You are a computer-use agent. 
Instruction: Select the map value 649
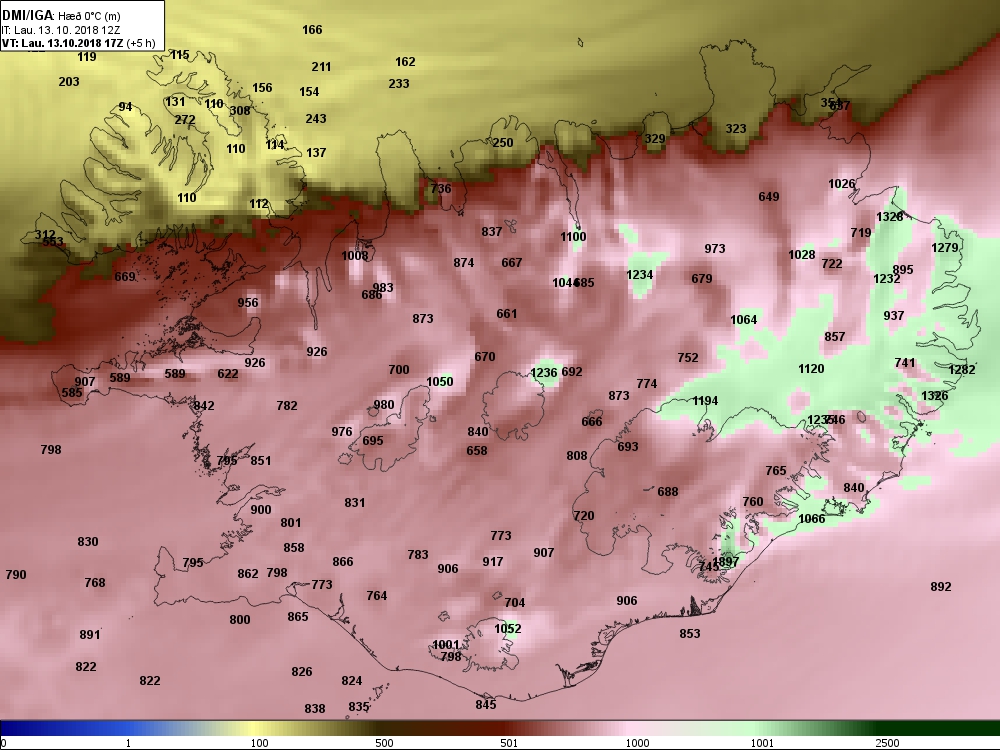pyautogui.click(x=768, y=196)
